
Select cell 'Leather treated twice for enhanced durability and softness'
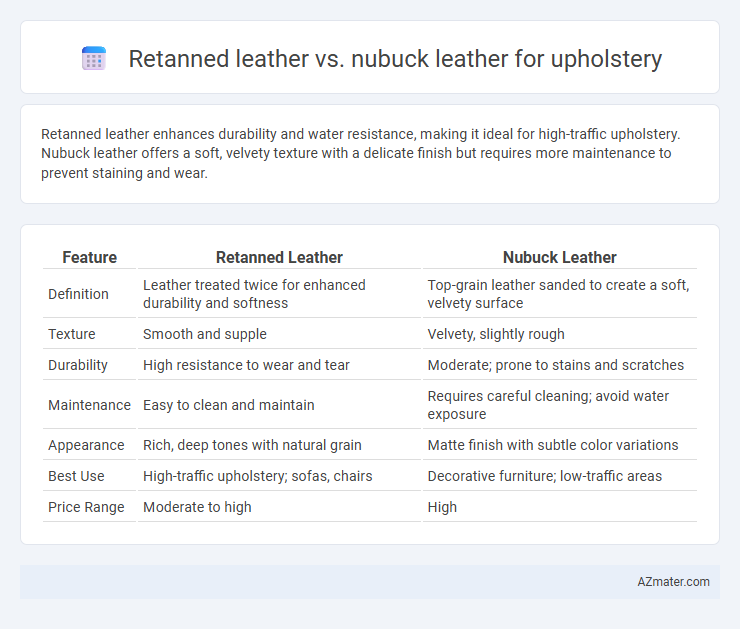coord(279,294)
